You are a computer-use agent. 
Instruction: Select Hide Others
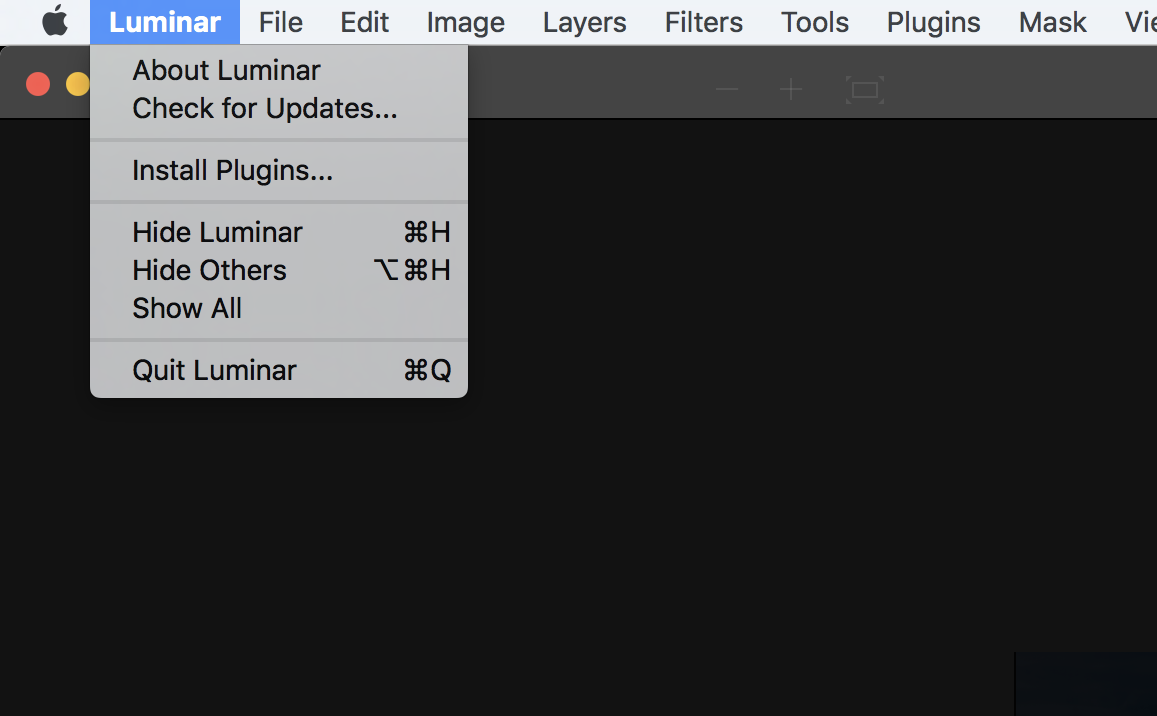[x=209, y=270]
